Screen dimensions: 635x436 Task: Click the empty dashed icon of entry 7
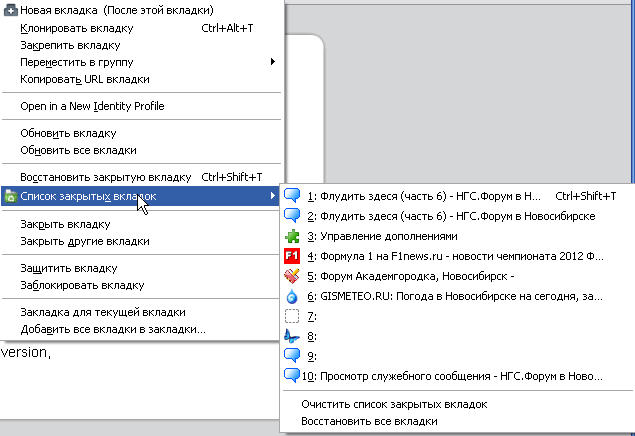coord(292,316)
